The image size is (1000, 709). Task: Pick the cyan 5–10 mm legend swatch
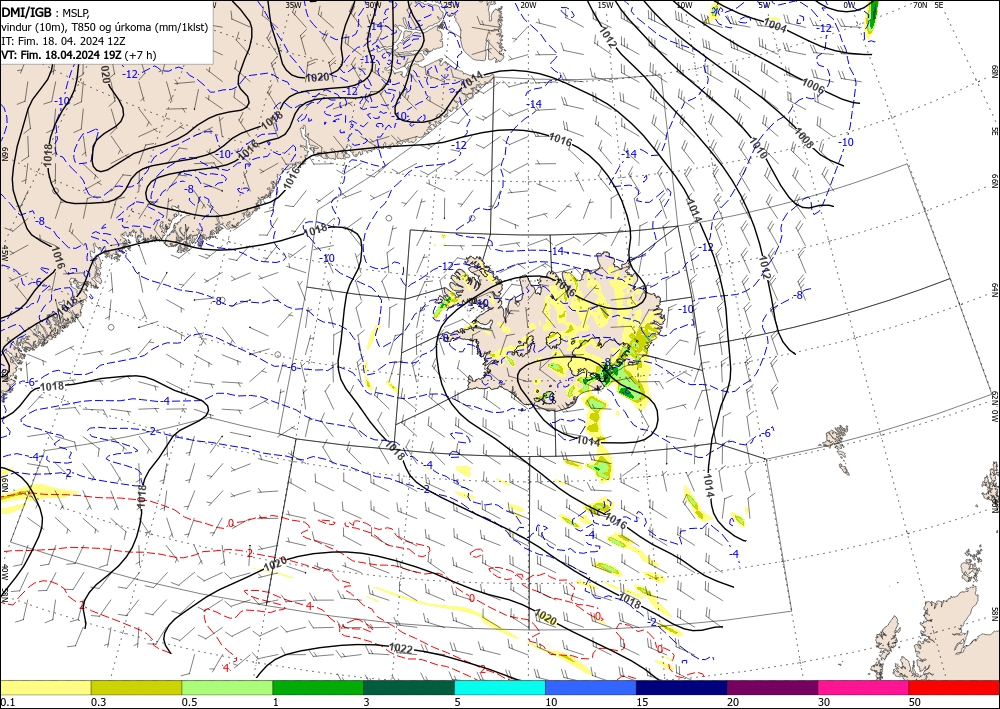point(500,687)
